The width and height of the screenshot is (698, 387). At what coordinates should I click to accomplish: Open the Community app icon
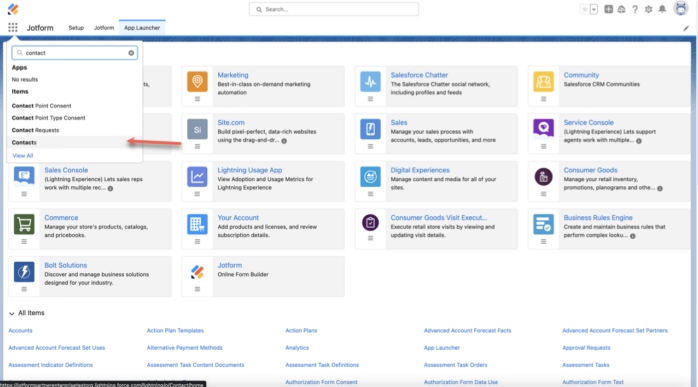544,81
